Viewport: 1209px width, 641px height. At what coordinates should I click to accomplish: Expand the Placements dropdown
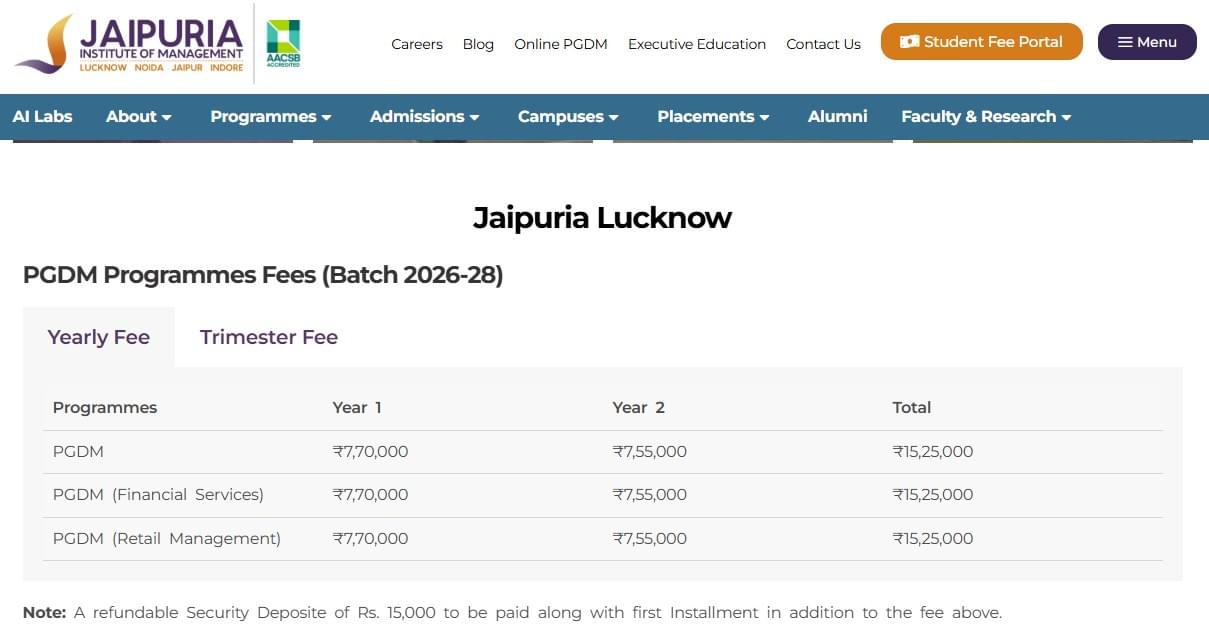(713, 116)
